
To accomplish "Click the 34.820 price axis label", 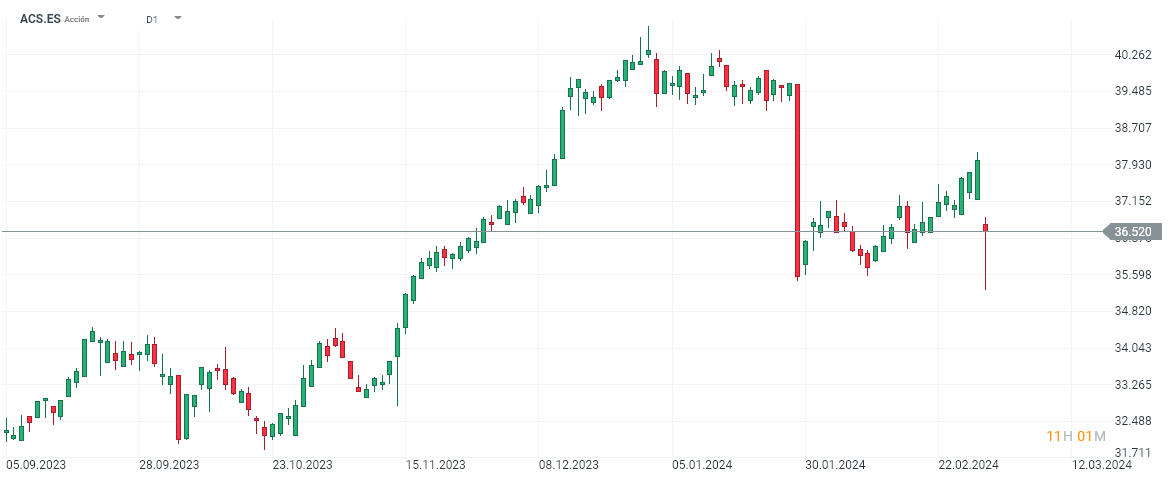I will coord(1132,311).
